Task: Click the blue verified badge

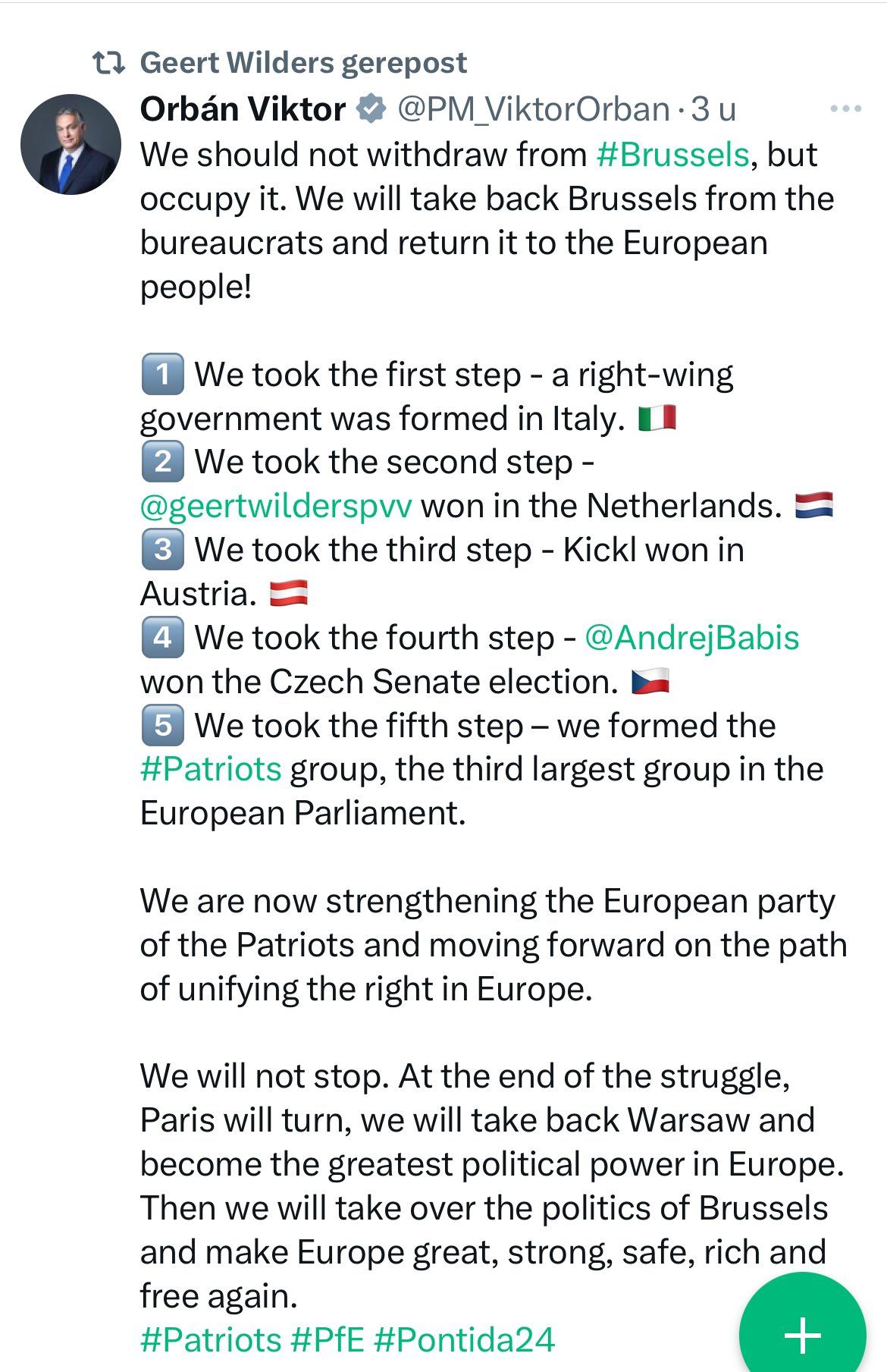Action: pos(371,109)
